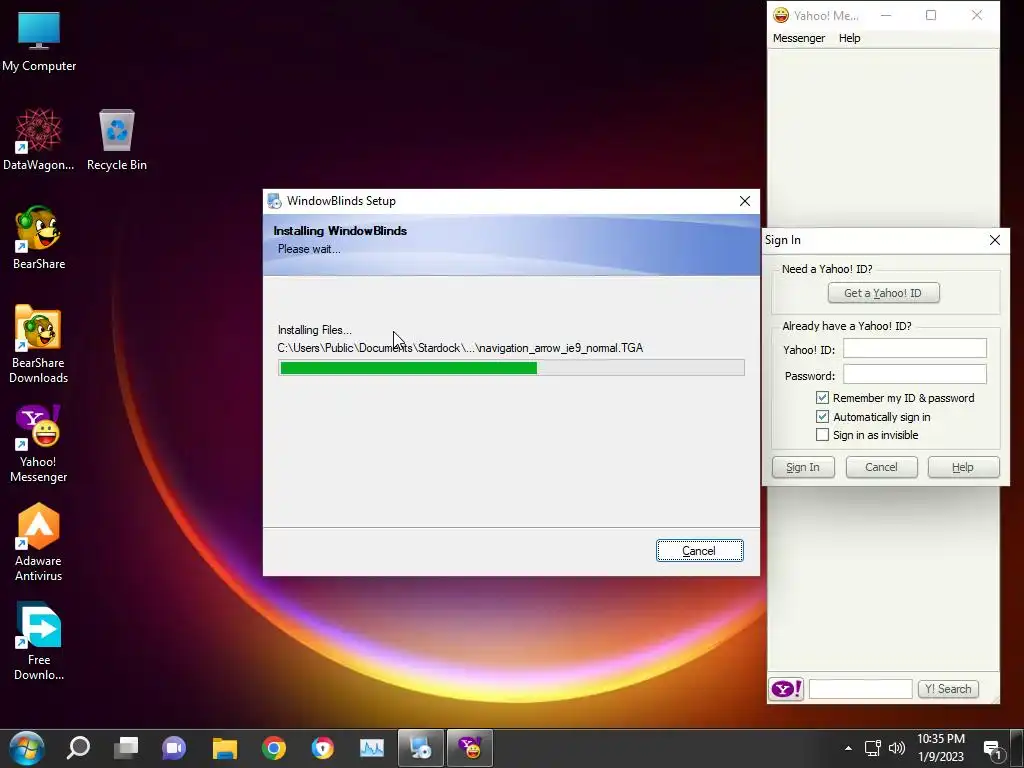Click the installation progress bar
Screen dimensions: 1024x768
click(x=511, y=368)
